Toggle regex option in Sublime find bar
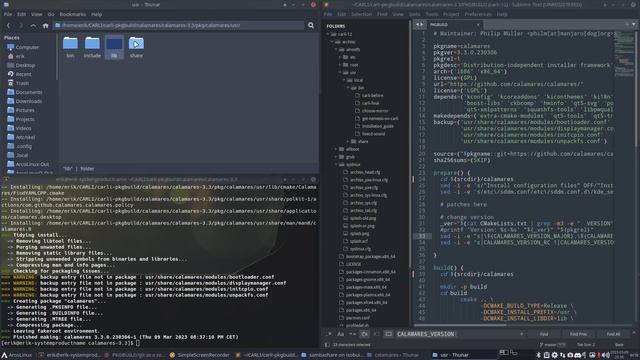The height and width of the screenshot is (360, 640). click(330, 334)
